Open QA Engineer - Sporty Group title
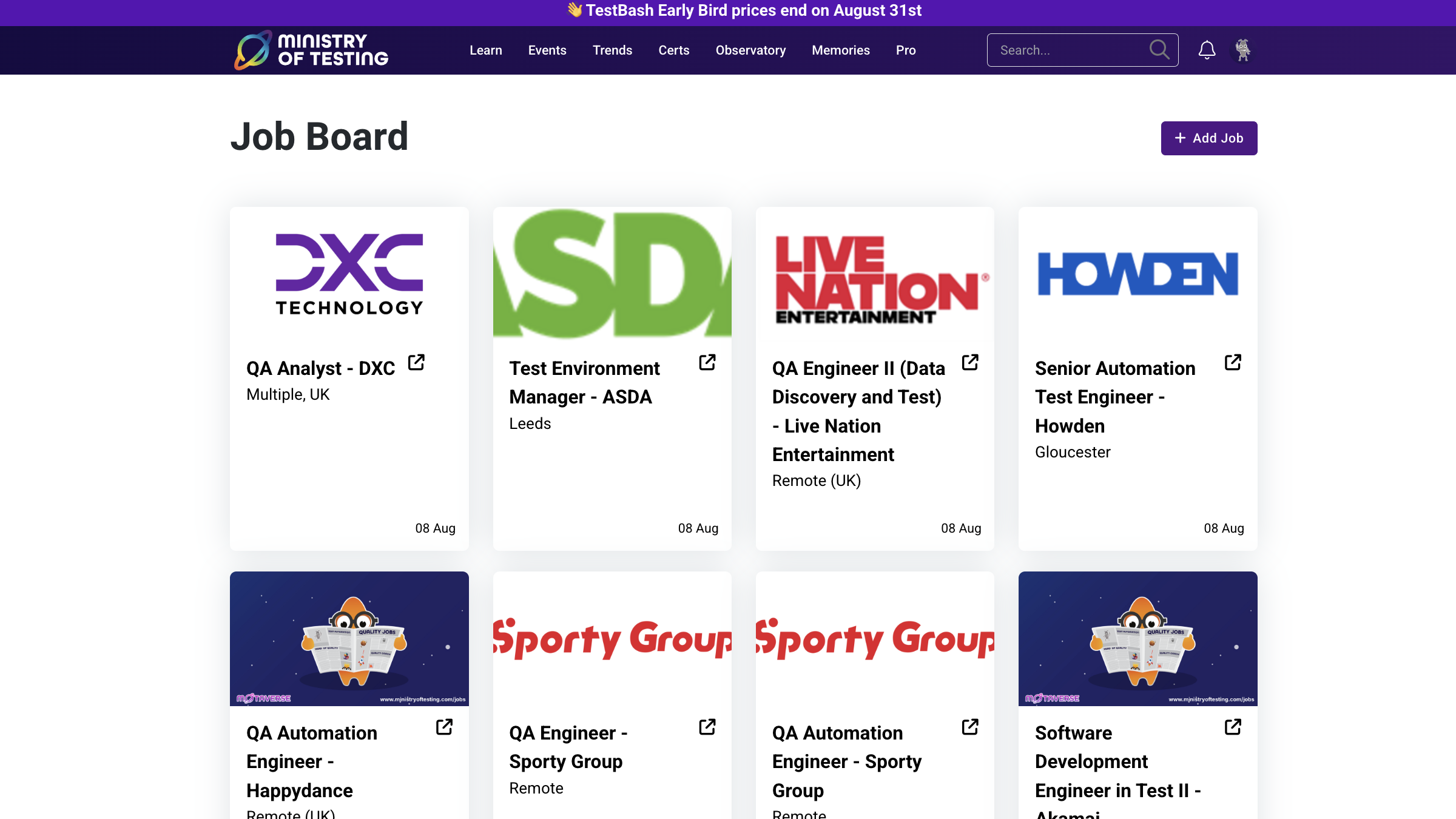Viewport: 1456px width, 819px height. coord(568,747)
